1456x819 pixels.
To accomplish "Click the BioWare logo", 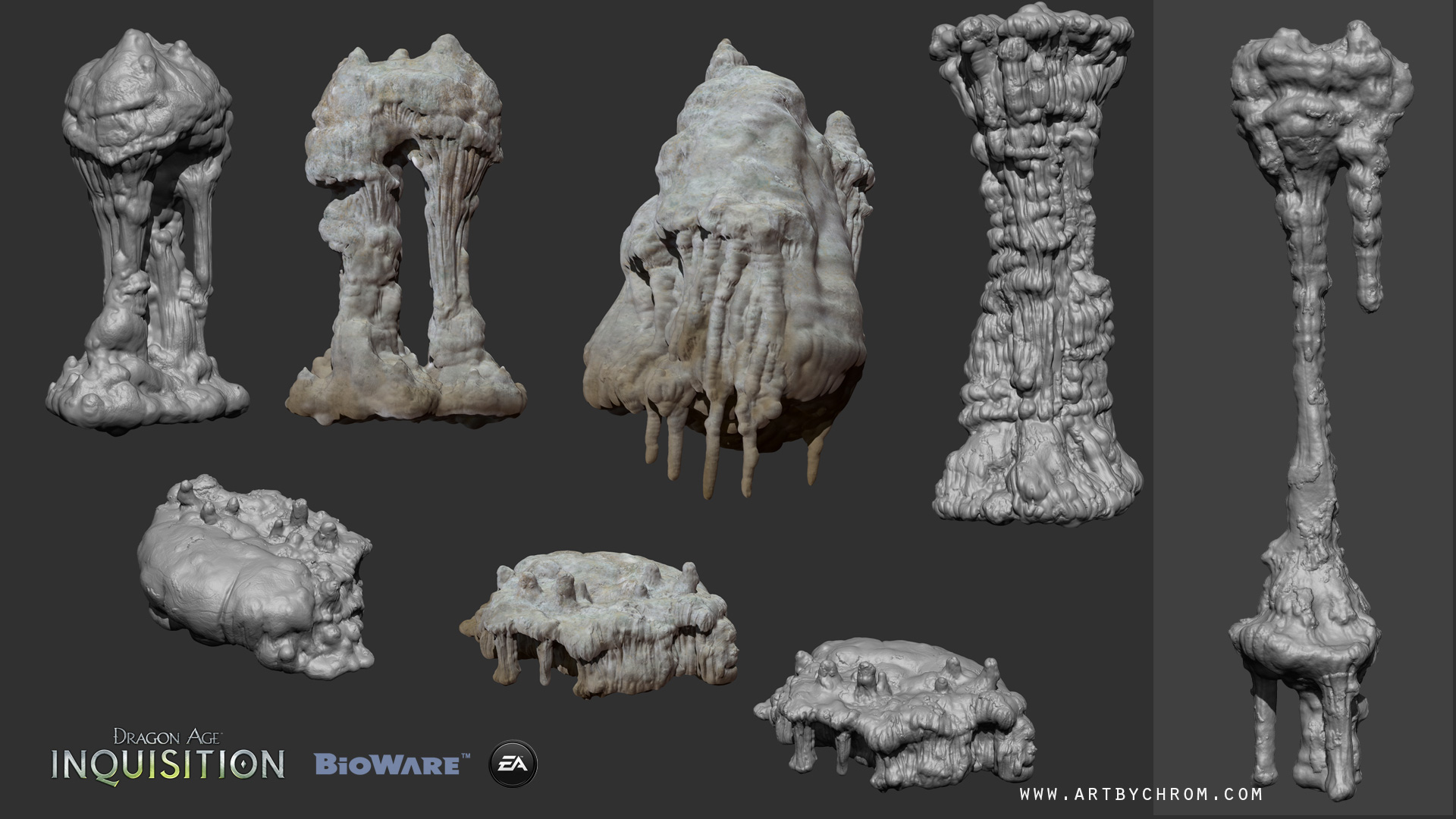I will [x=392, y=764].
